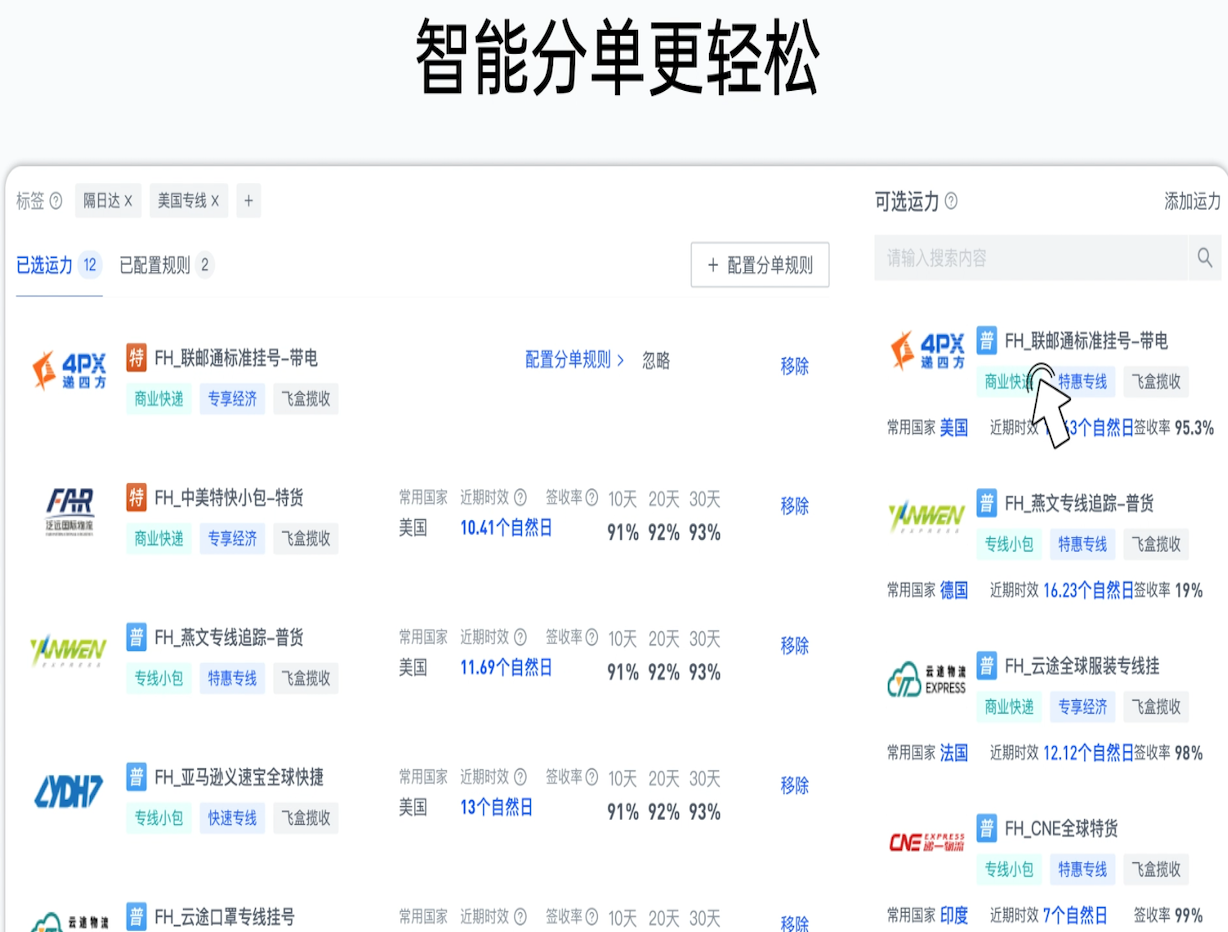Click 近期时效 help icon in 中美特快小包 row
Screen dimensions: 1228x932
(520, 497)
